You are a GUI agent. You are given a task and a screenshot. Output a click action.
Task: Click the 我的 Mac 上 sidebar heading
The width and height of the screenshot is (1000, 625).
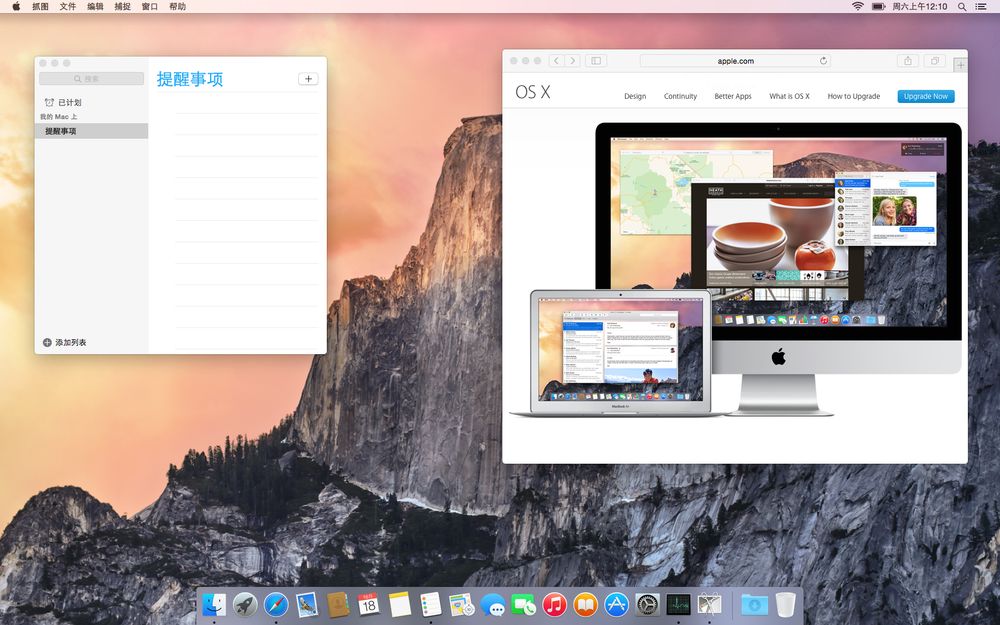59,117
